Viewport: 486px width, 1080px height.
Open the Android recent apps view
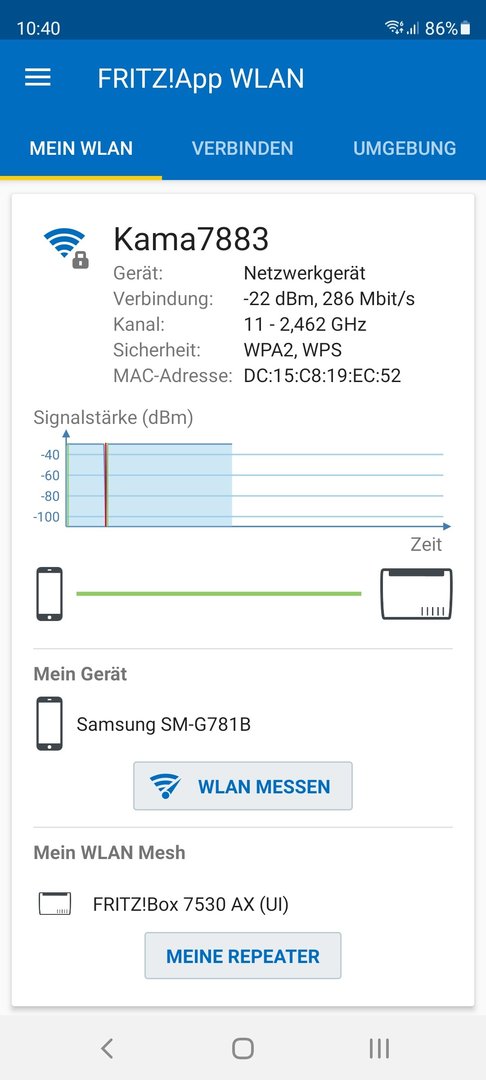(379, 1048)
